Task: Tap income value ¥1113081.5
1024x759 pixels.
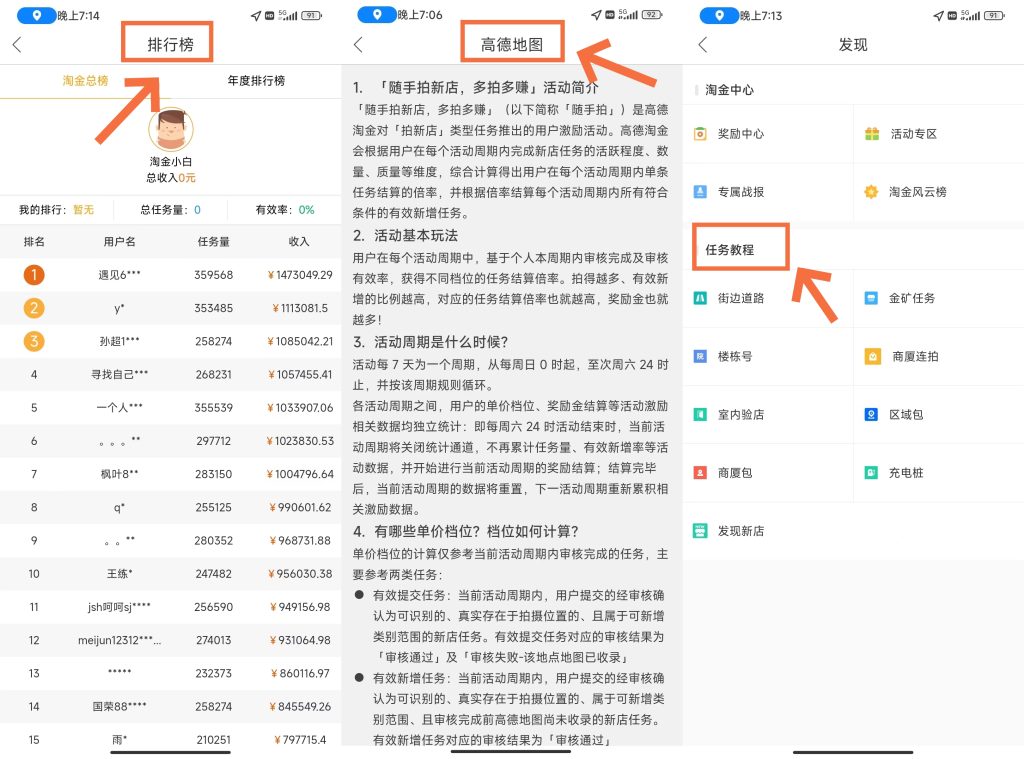Action: (x=300, y=308)
